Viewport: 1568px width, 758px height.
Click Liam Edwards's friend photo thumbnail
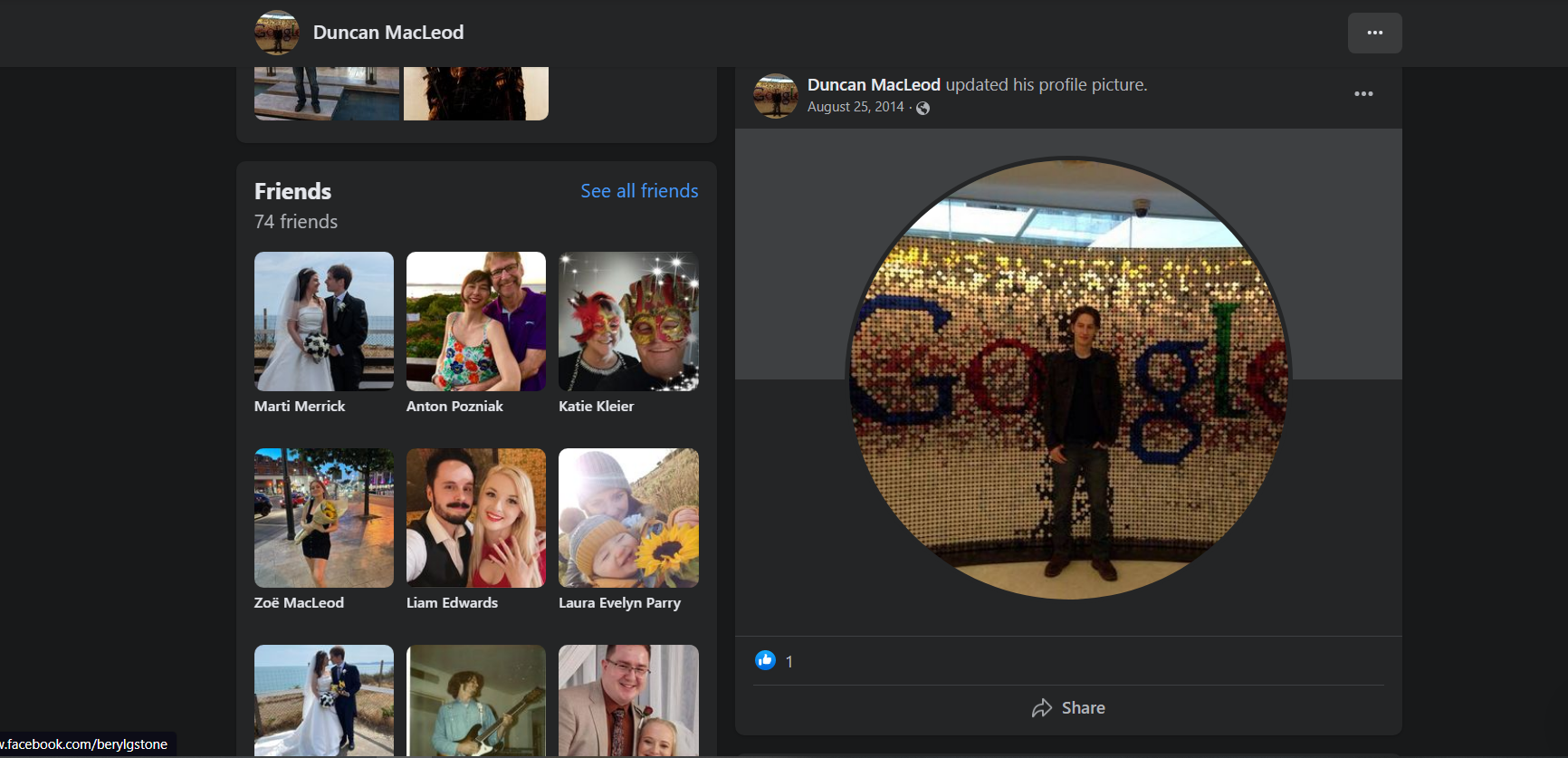pos(476,518)
